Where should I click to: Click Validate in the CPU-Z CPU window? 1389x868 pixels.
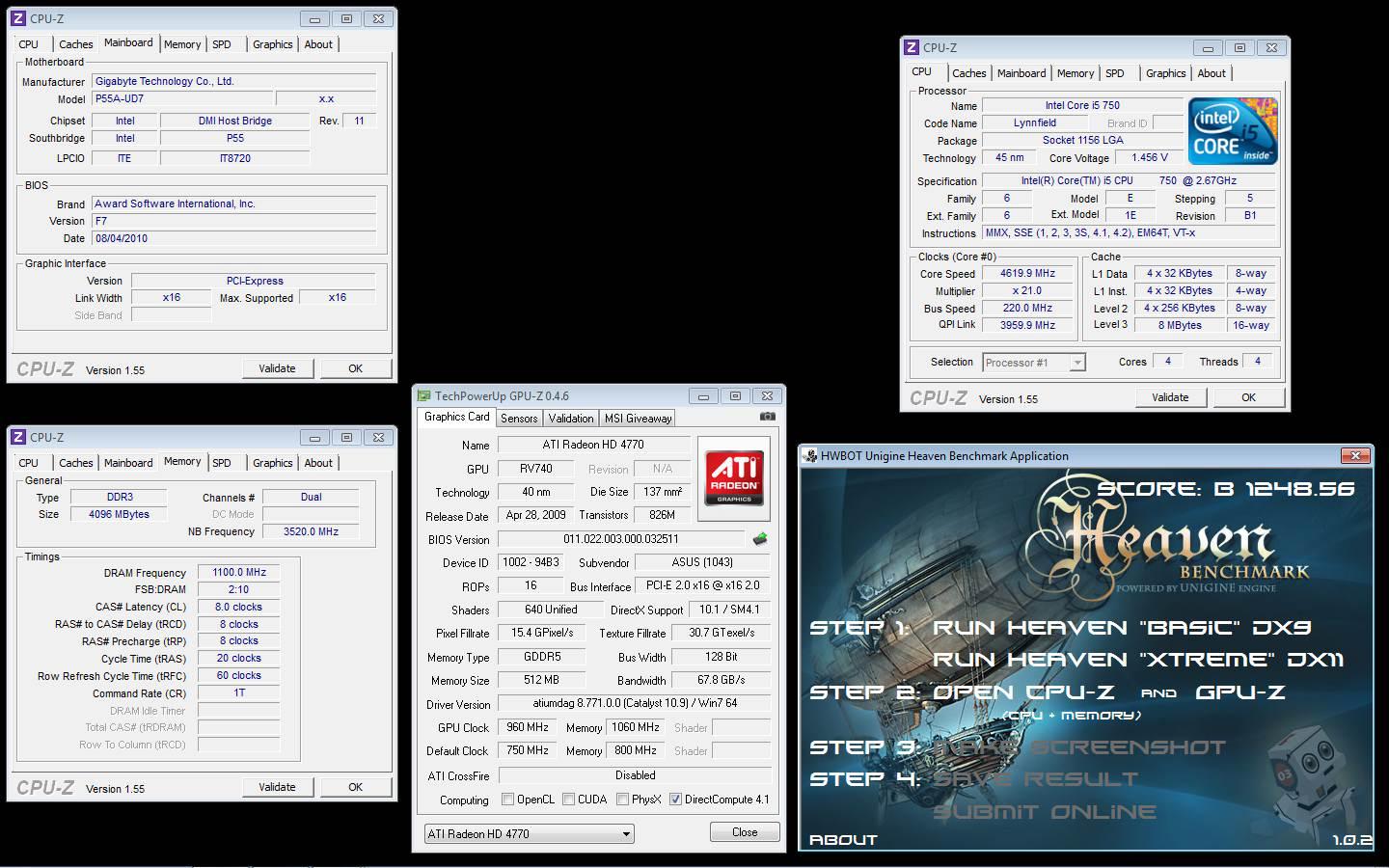click(1170, 397)
